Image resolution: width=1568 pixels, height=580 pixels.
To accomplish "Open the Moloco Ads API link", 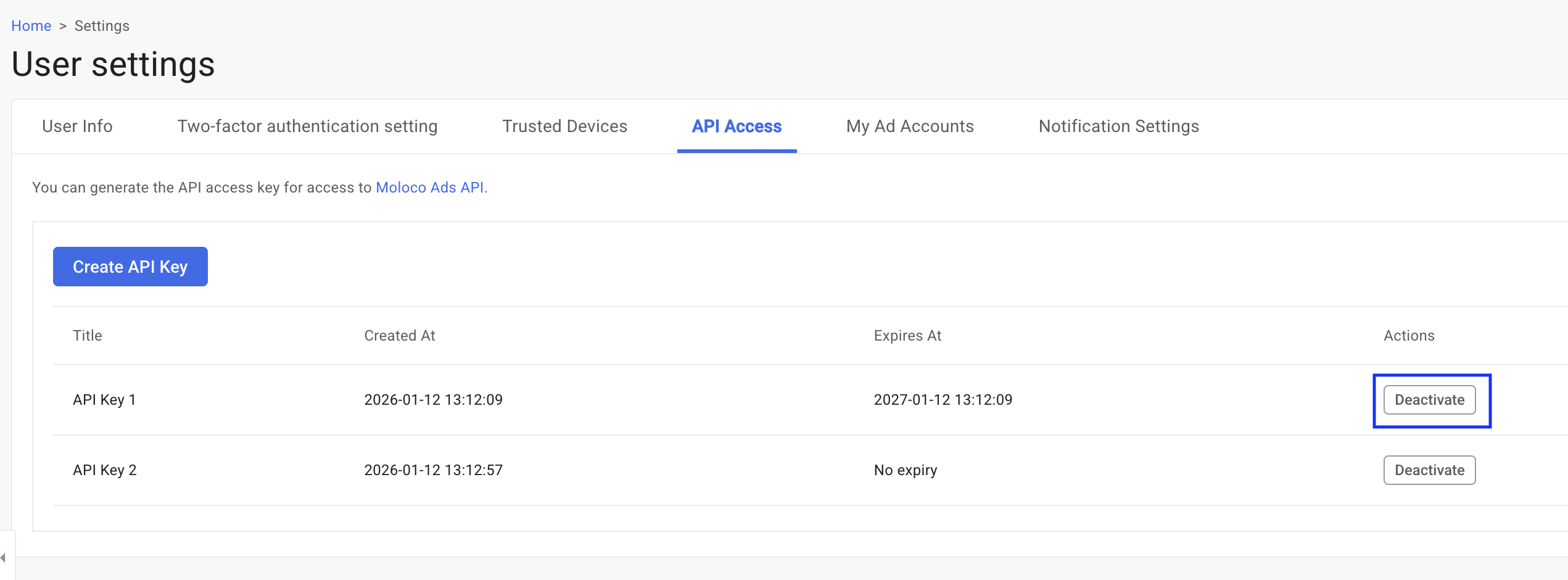I will (429, 188).
